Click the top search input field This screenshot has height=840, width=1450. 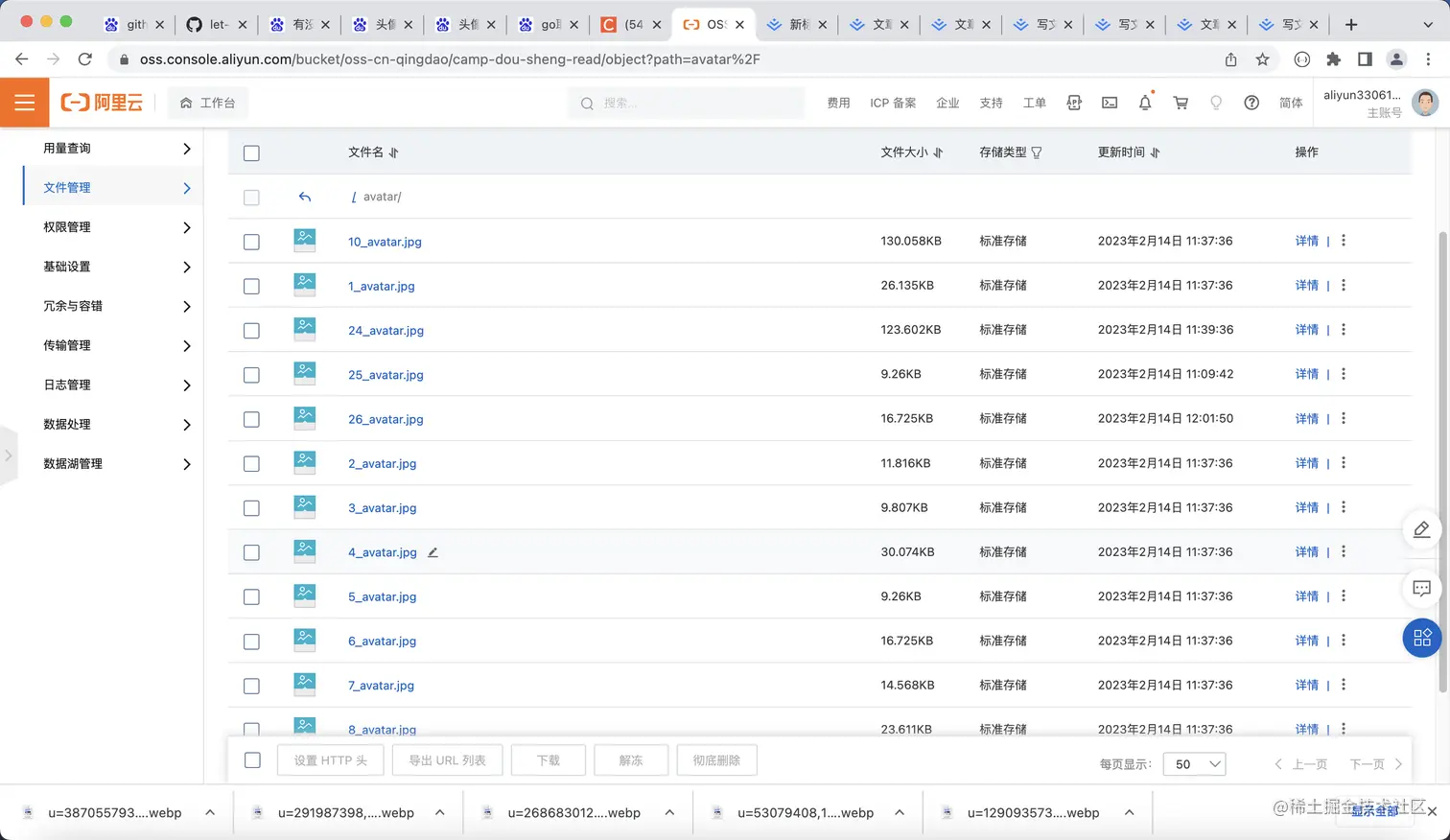687,103
